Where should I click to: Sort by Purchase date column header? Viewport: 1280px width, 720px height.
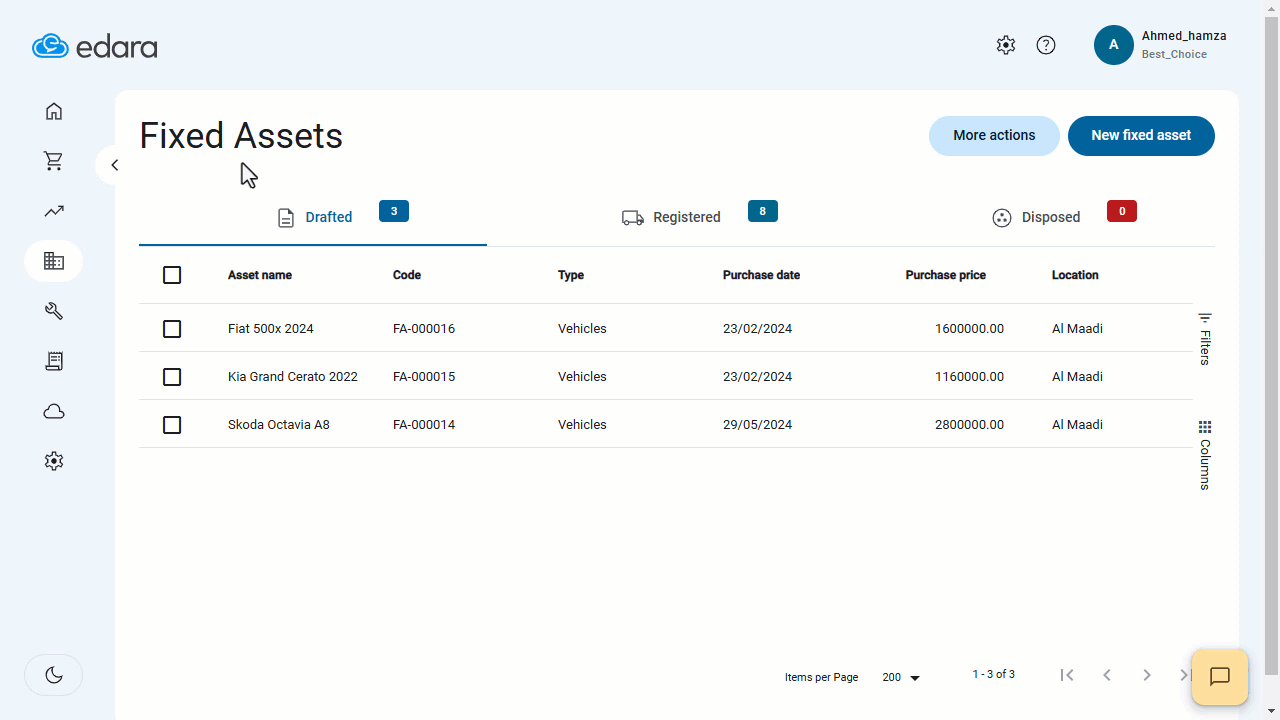pyautogui.click(x=761, y=275)
